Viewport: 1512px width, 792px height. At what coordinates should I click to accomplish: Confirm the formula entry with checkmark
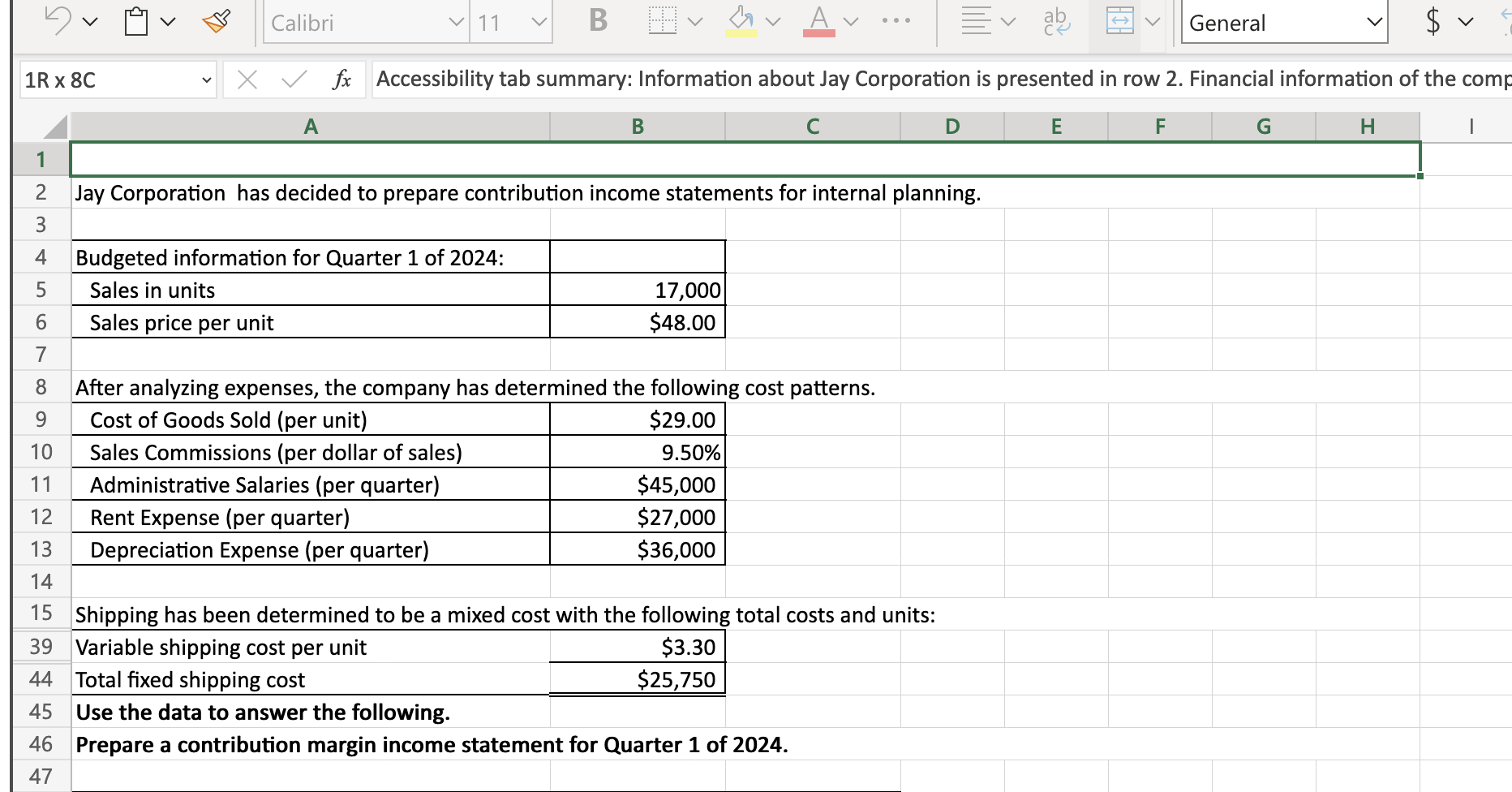[294, 79]
